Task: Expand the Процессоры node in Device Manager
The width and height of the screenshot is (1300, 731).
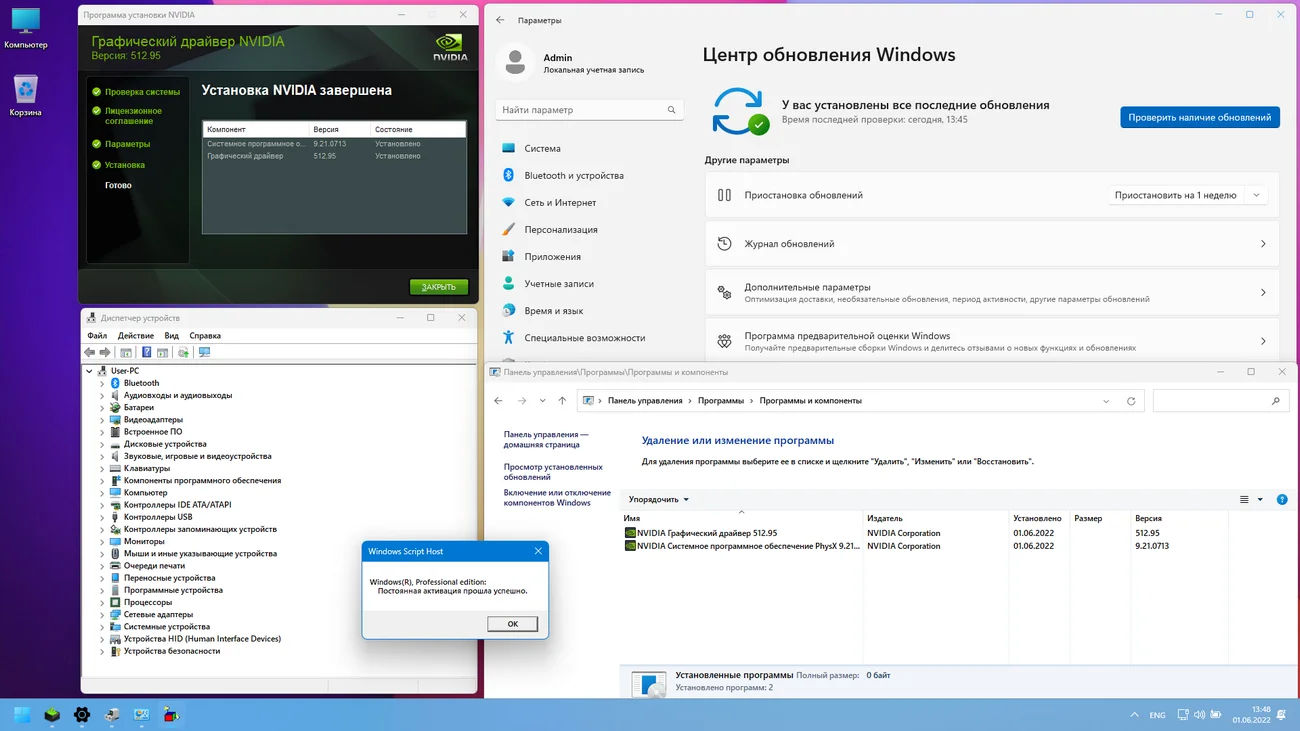Action: (x=102, y=602)
